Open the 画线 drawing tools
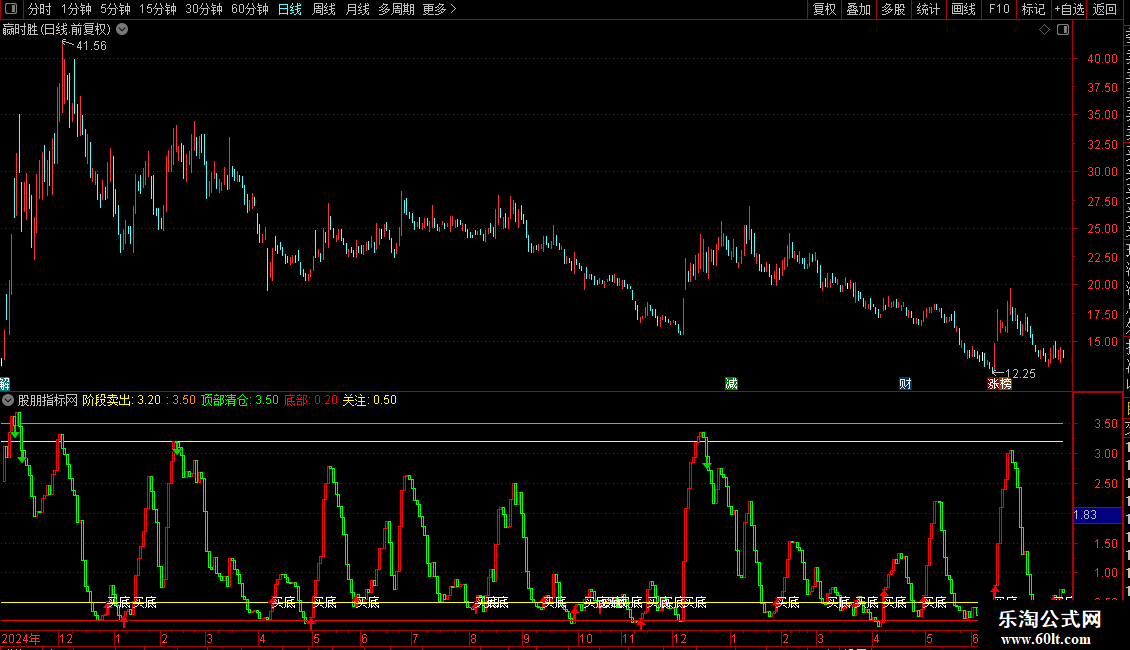This screenshot has height=650, width=1130. (964, 9)
